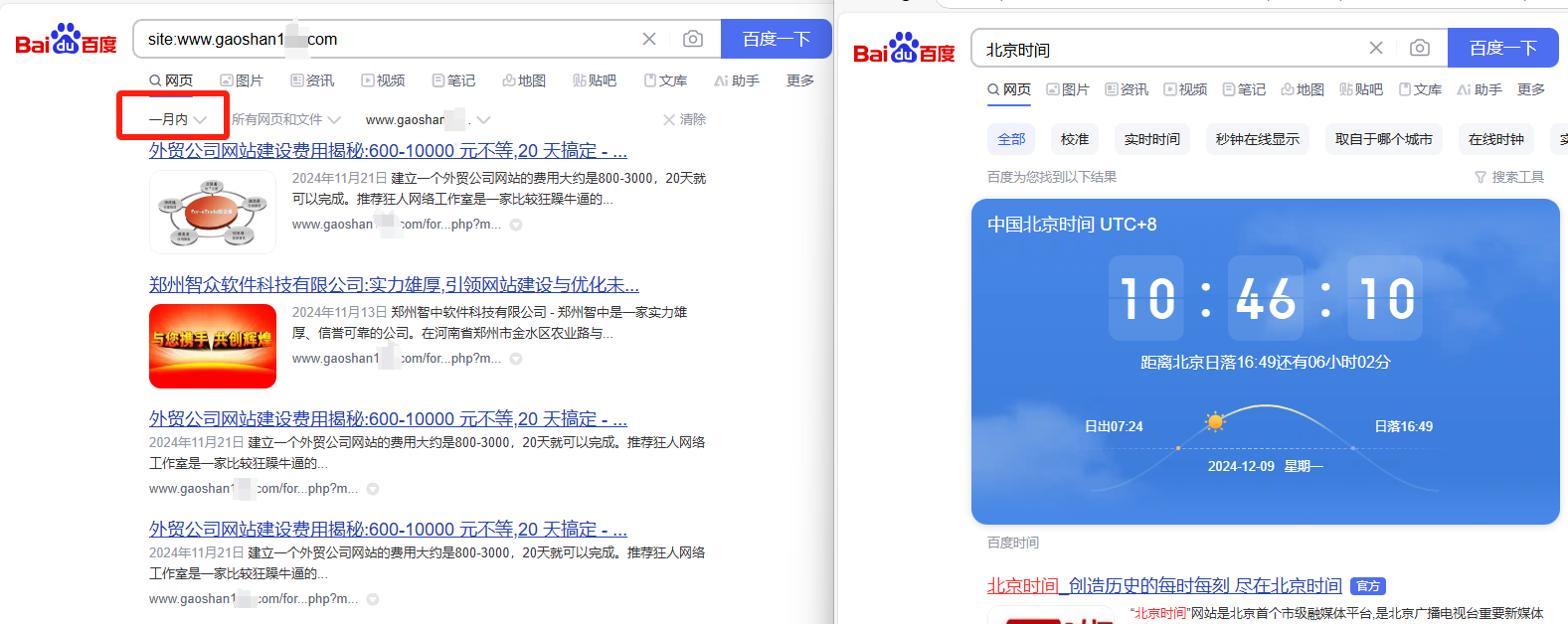The image size is (1568, 624).
Task: Open the 一月内 time filter dropdown
Action: coord(177,119)
